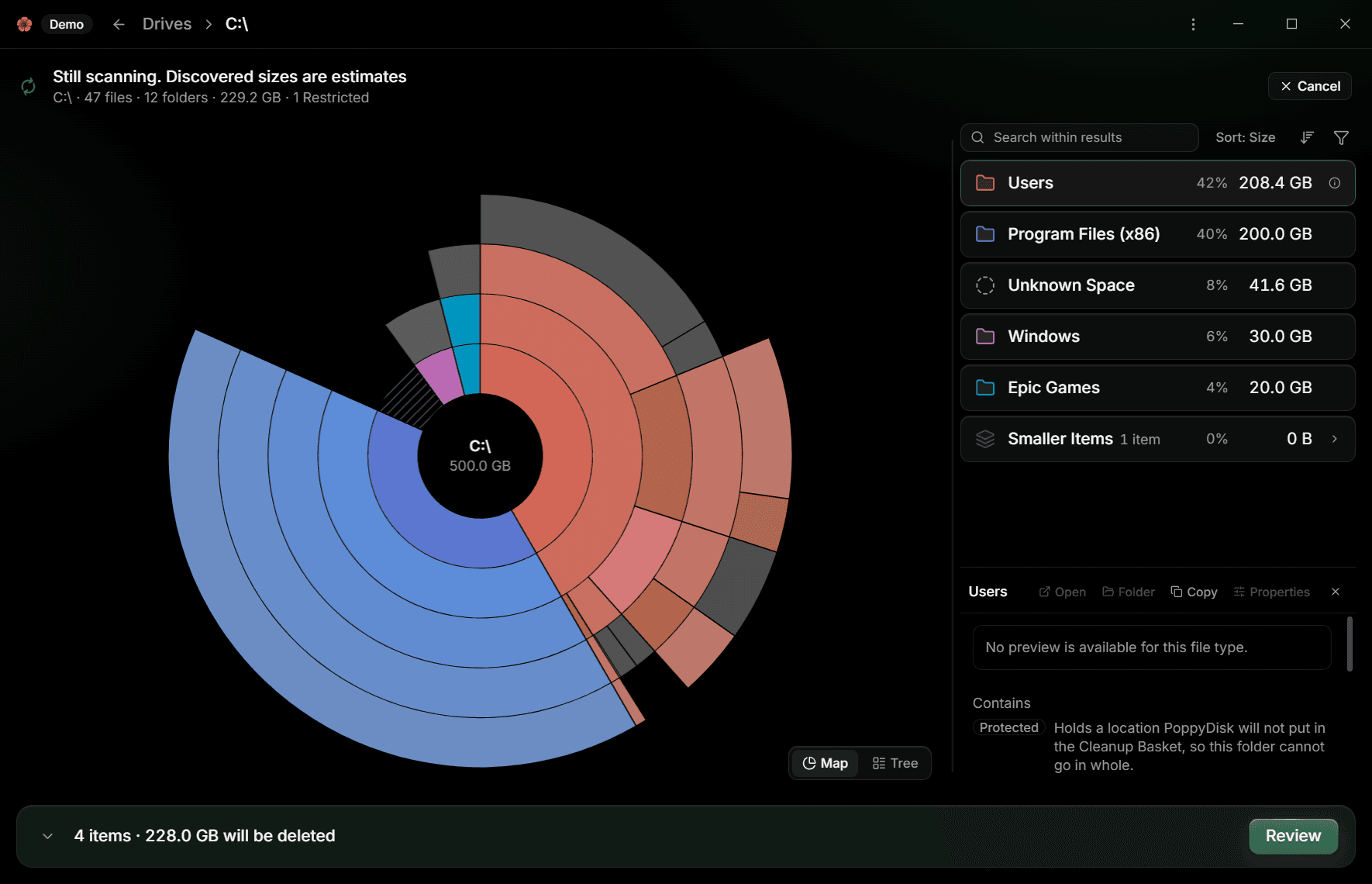This screenshot has height=884, width=1372.
Task: Expand the deletion basket chevron
Action: pyautogui.click(x=48, y=836)
